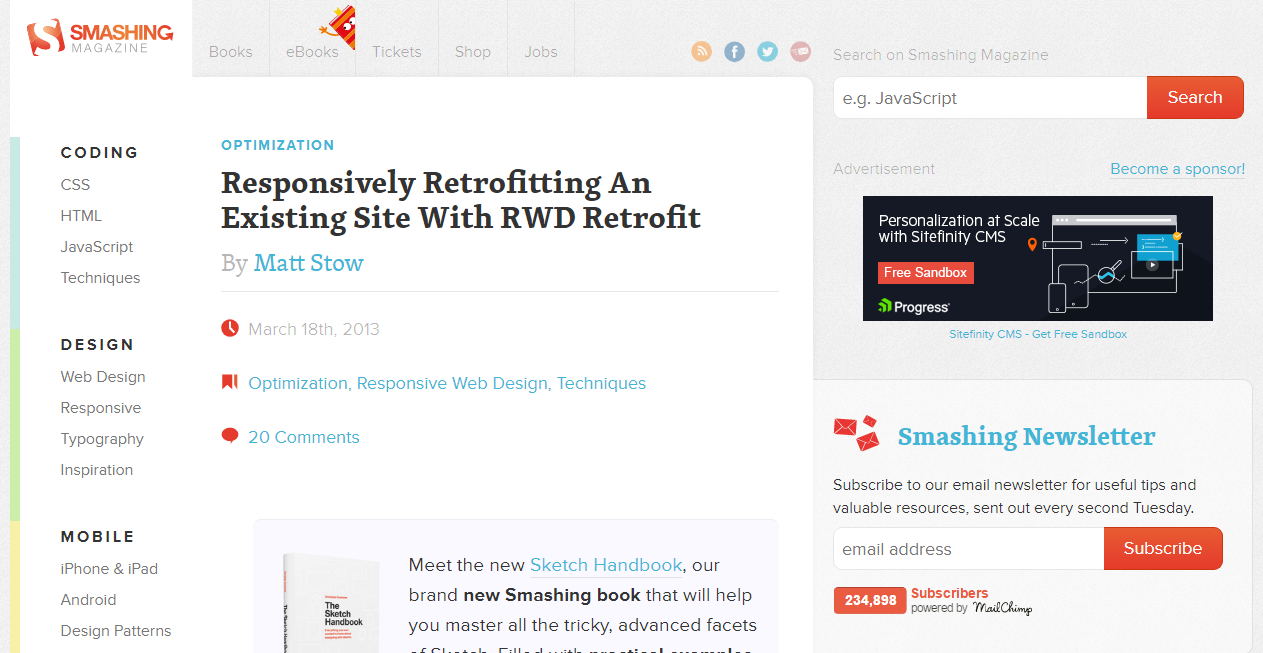1263x653 pixels.
Task: Open the RSS feed icon
Action: click(702, 52)
